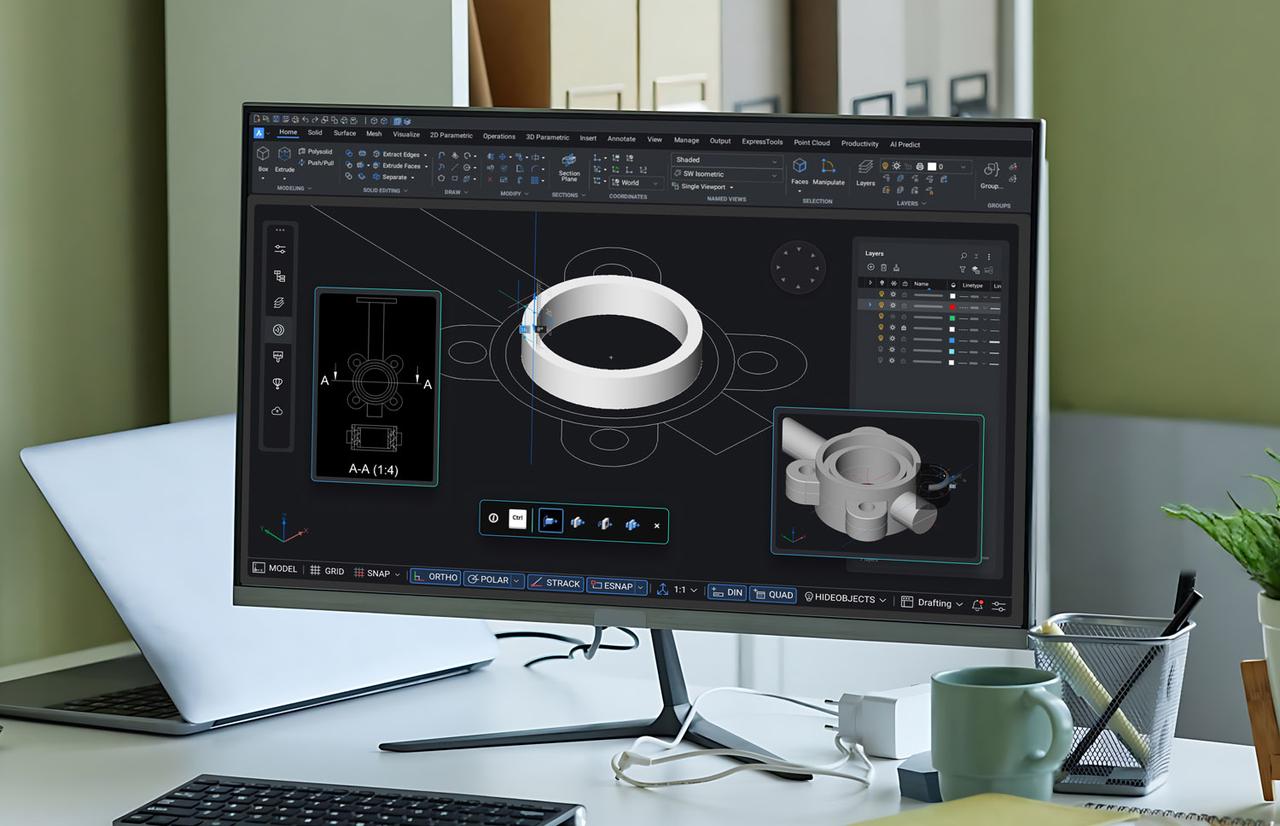This screenshot has height=826, width=1280.
Task: Expand the SW Isometric views dropdown
Action: [774, 175]
